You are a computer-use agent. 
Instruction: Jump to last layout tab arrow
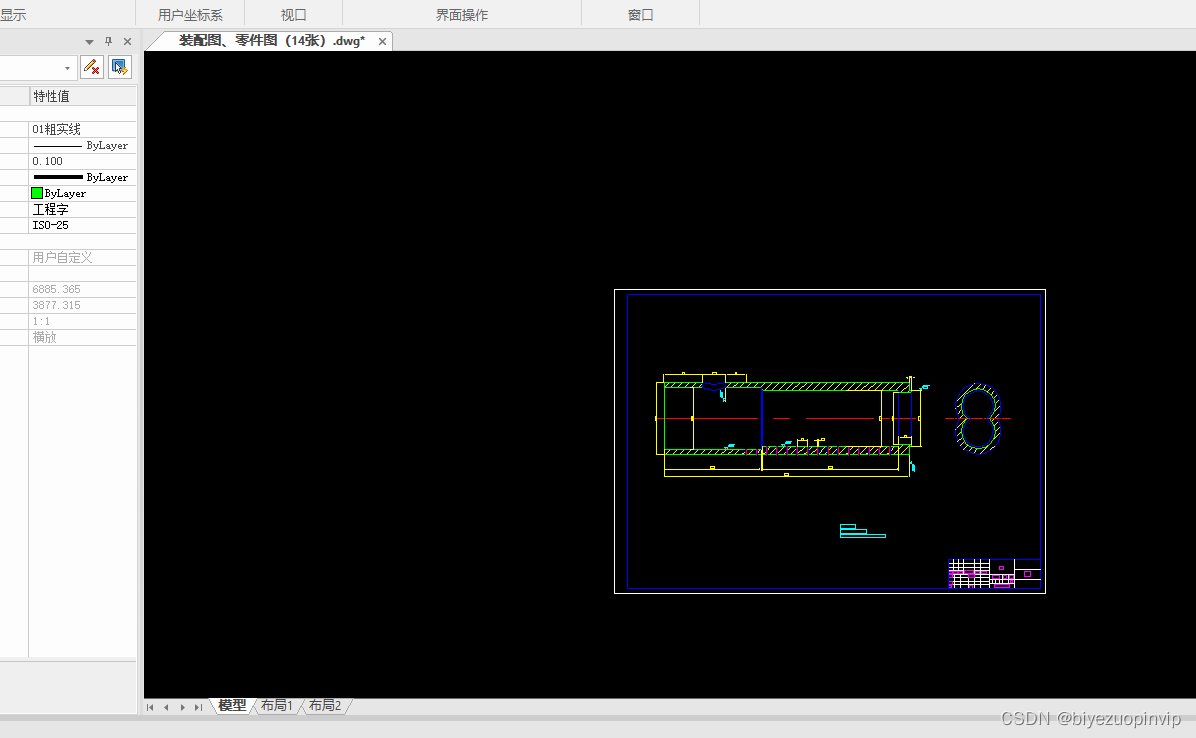pos(198,708)
